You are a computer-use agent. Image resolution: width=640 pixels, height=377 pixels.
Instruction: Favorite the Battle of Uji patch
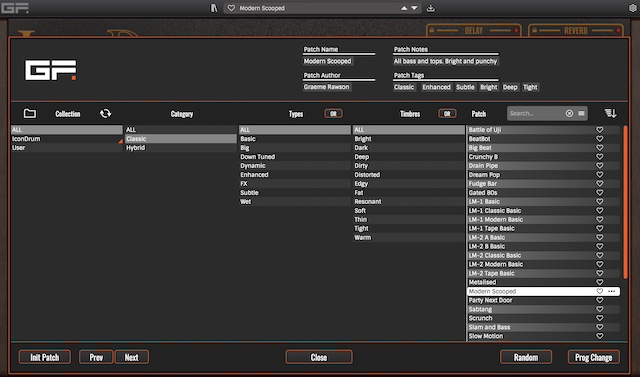(600, 130)
